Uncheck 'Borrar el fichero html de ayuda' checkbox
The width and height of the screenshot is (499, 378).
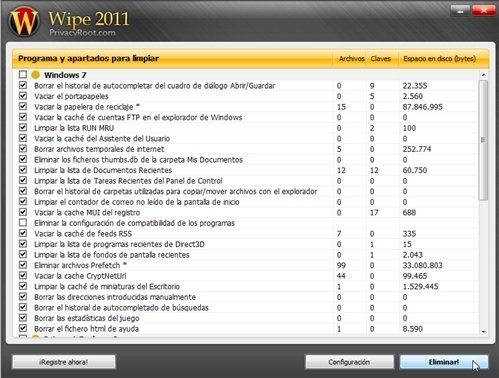[23, 328]
